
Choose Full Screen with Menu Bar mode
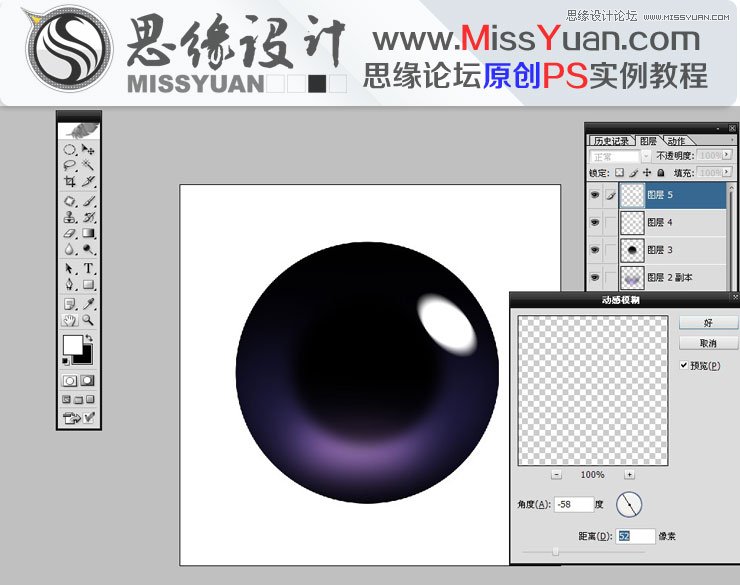point(78,400)
